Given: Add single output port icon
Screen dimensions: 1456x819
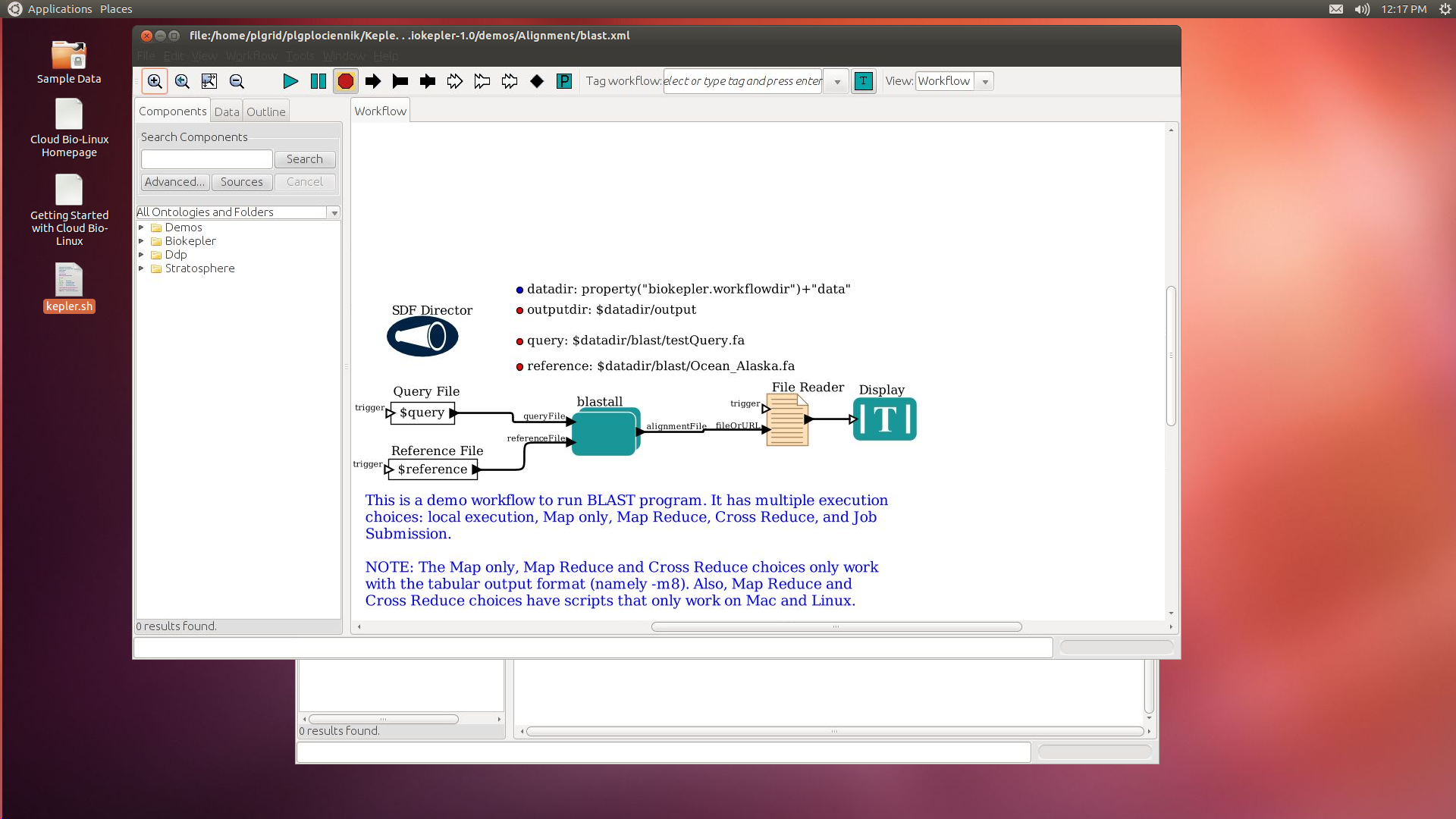Looking at the screenshot, I should coord(400,81).
